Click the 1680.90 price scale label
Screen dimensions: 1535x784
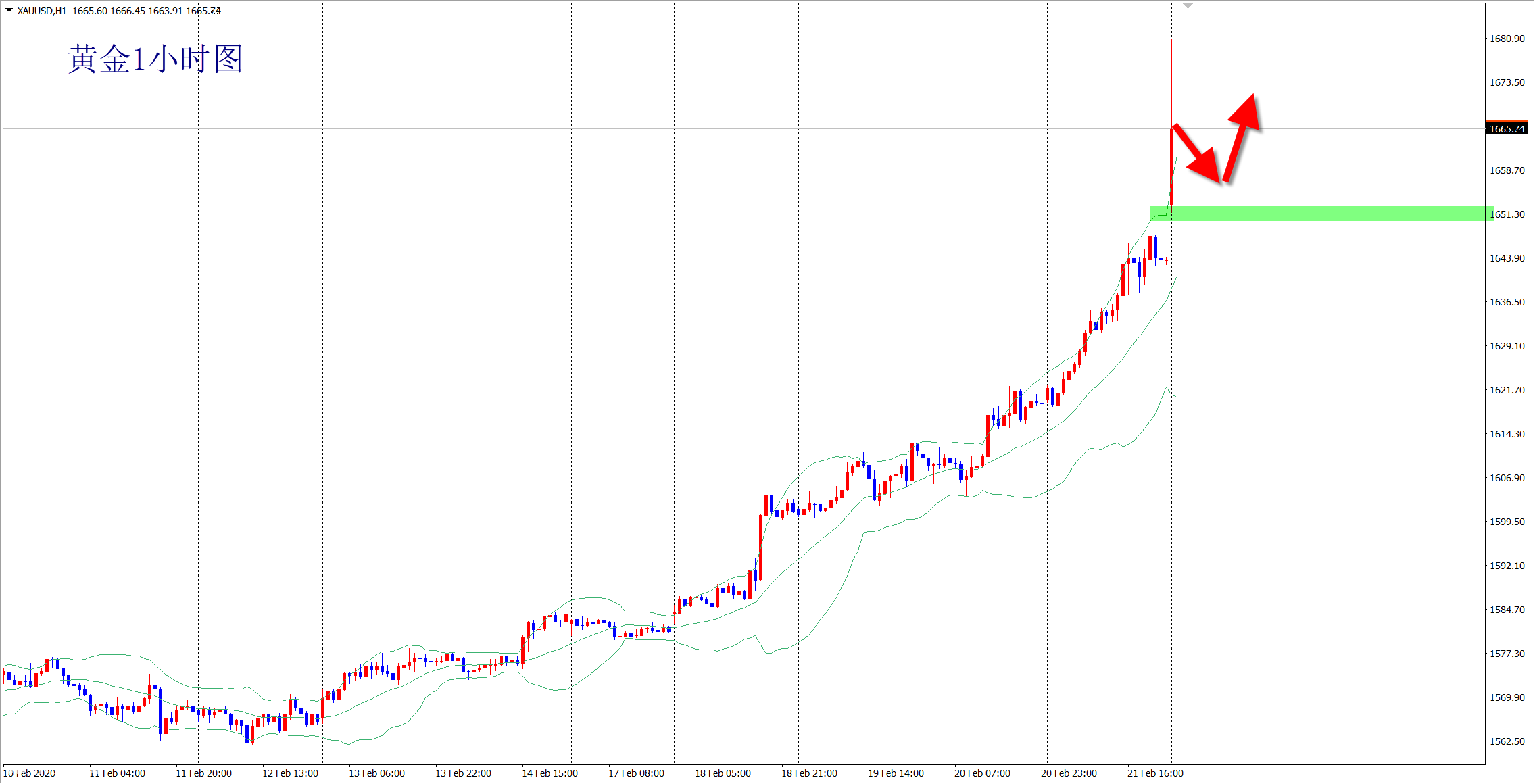[1507, 39]
